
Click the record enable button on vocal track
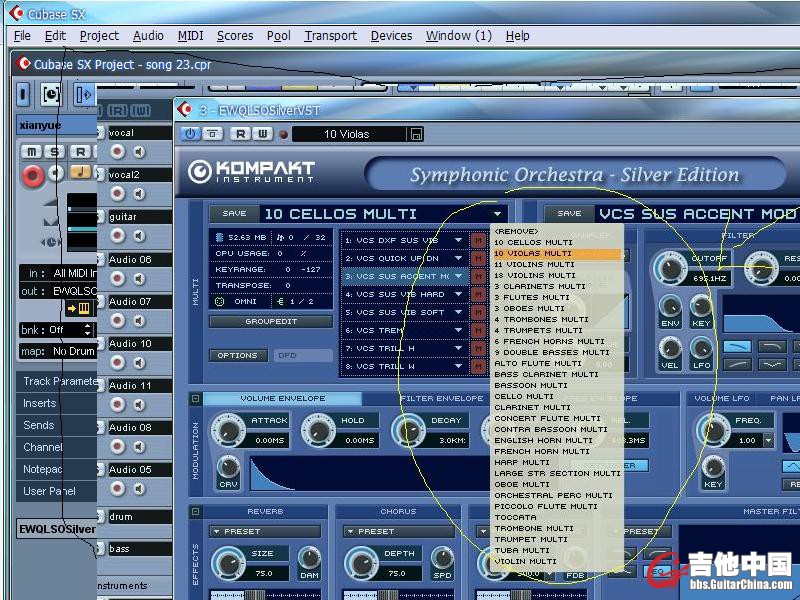(x=118, y=152)
